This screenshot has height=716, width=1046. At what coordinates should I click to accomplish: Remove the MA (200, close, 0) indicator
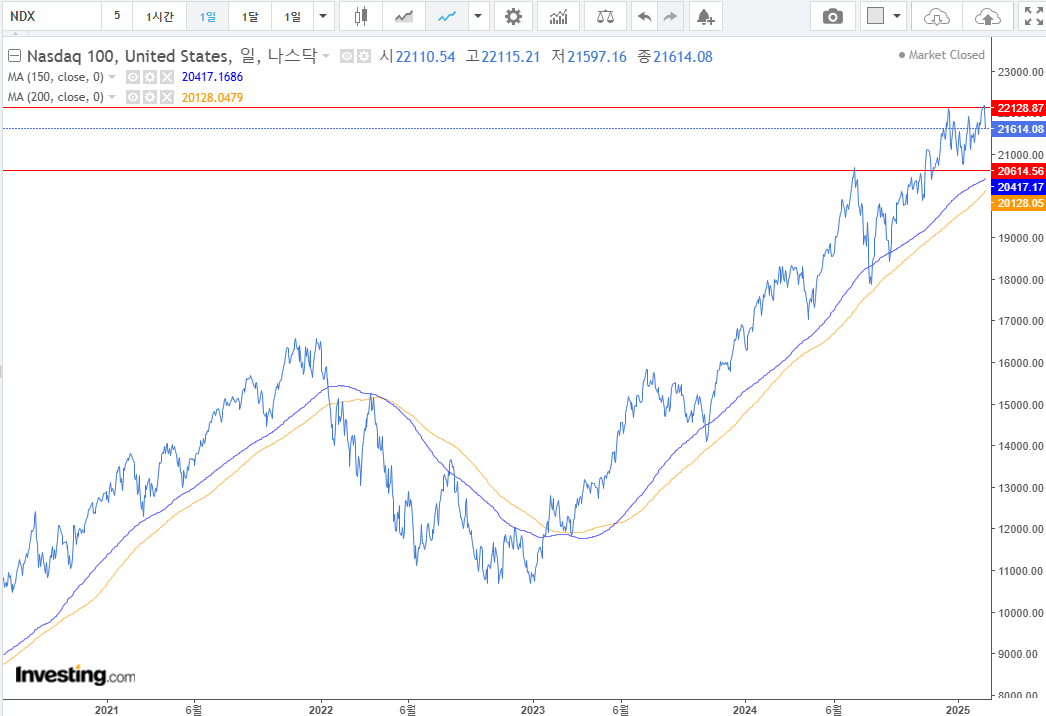pyautogui.click(x=167, y=97)
